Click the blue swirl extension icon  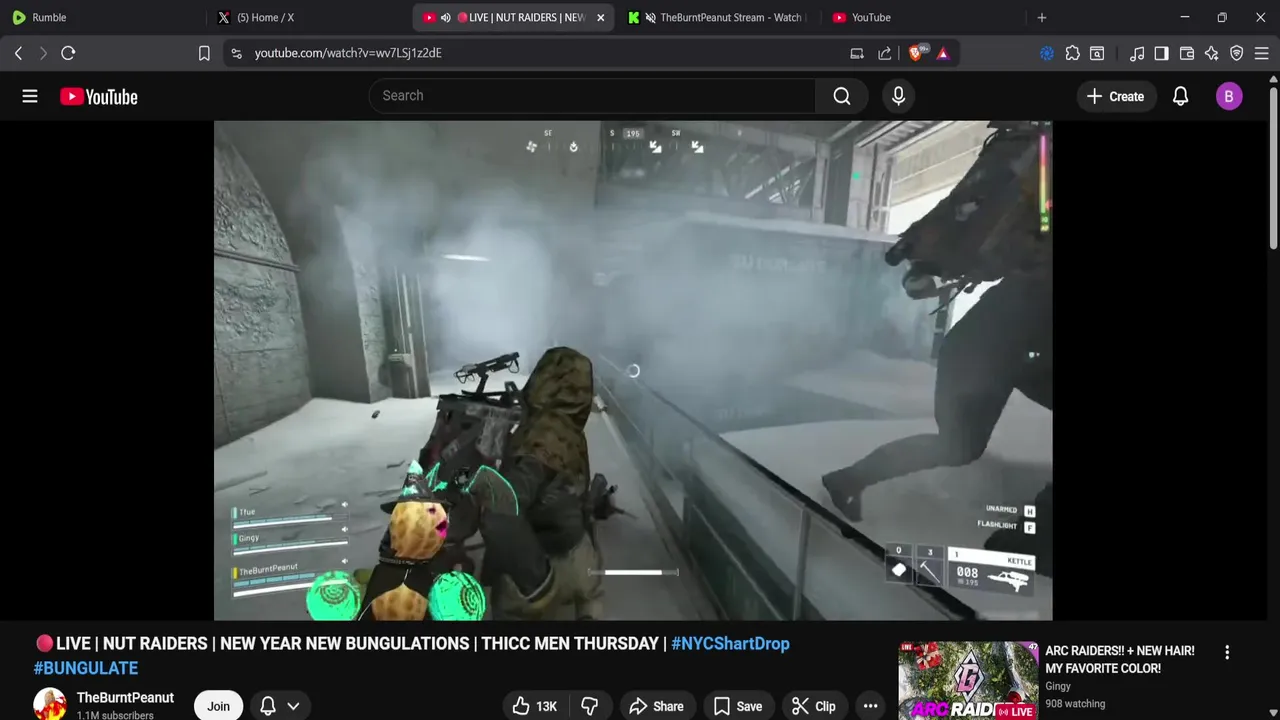[1047, 53]
